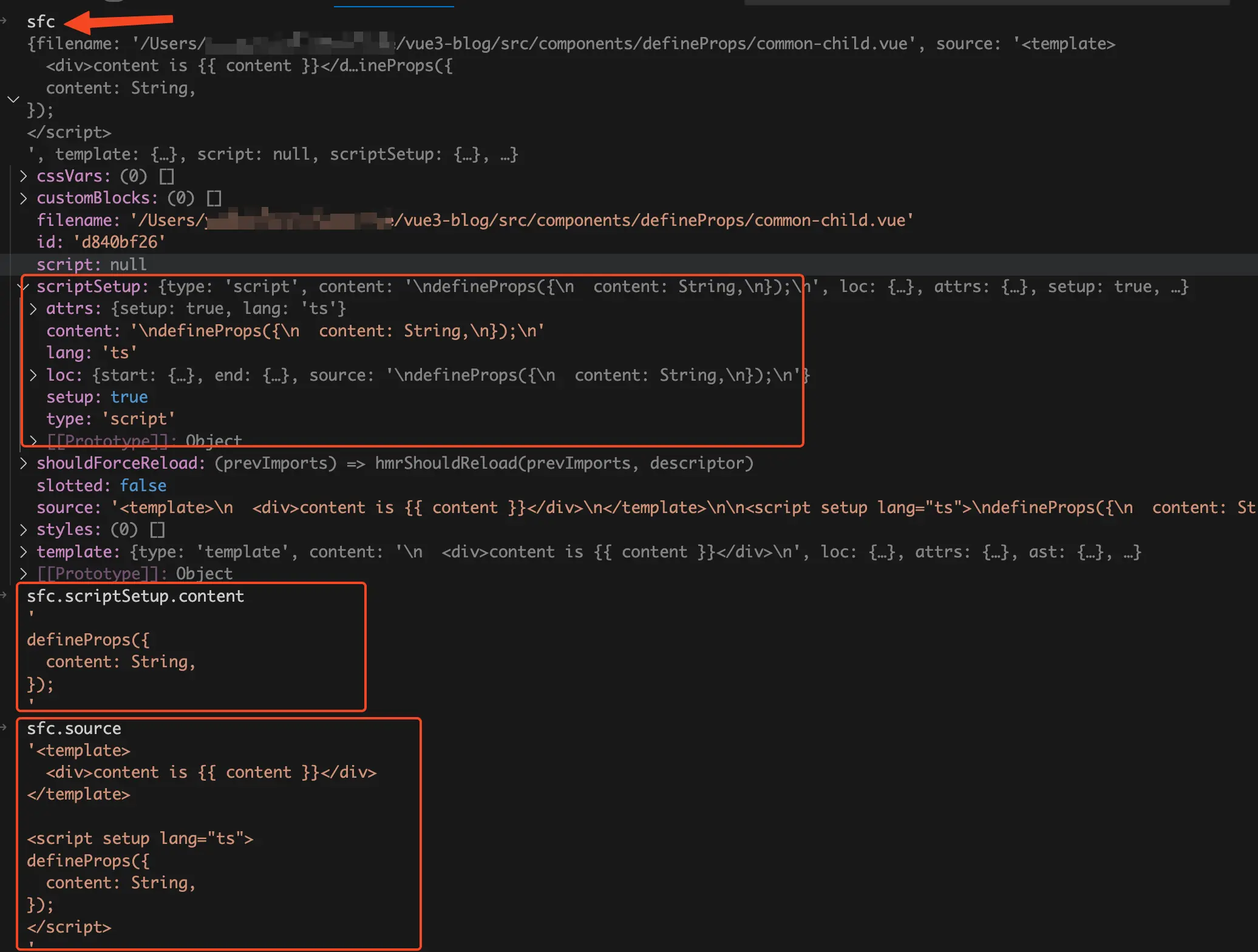Click the 'setup: true' property value

click(129, 397)
